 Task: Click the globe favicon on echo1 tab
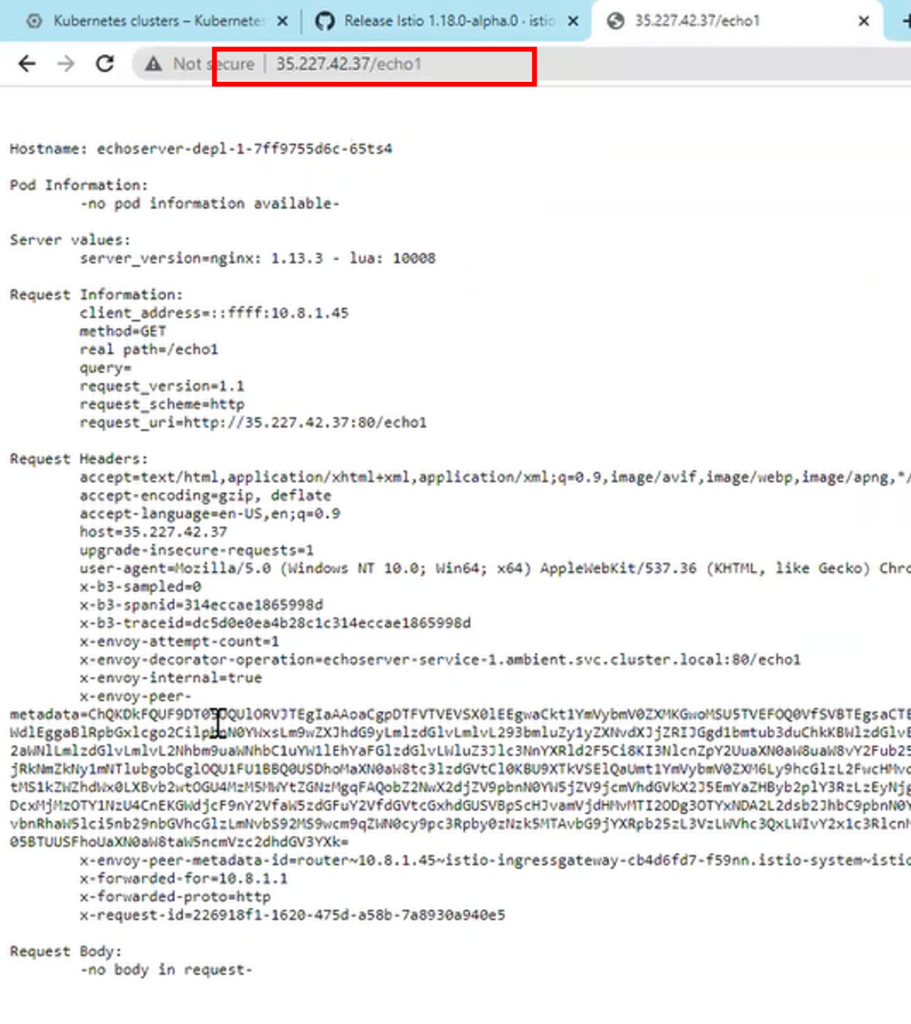coord(615,21)
